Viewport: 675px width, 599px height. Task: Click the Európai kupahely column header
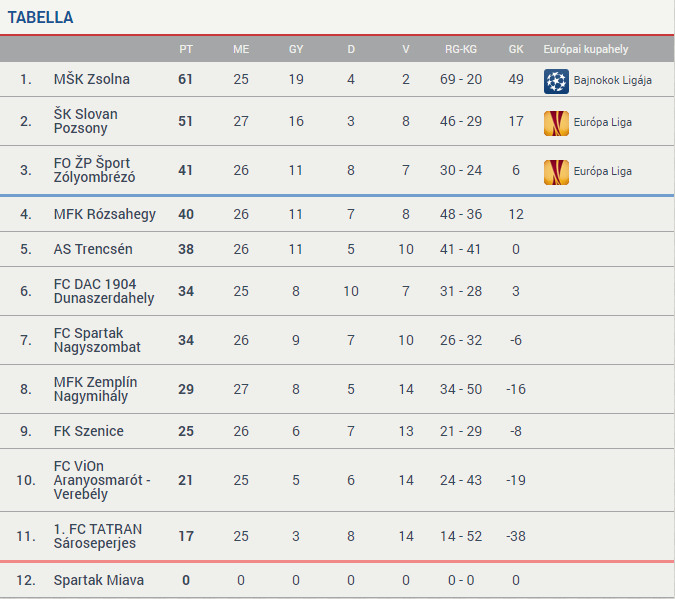[586, 49]
